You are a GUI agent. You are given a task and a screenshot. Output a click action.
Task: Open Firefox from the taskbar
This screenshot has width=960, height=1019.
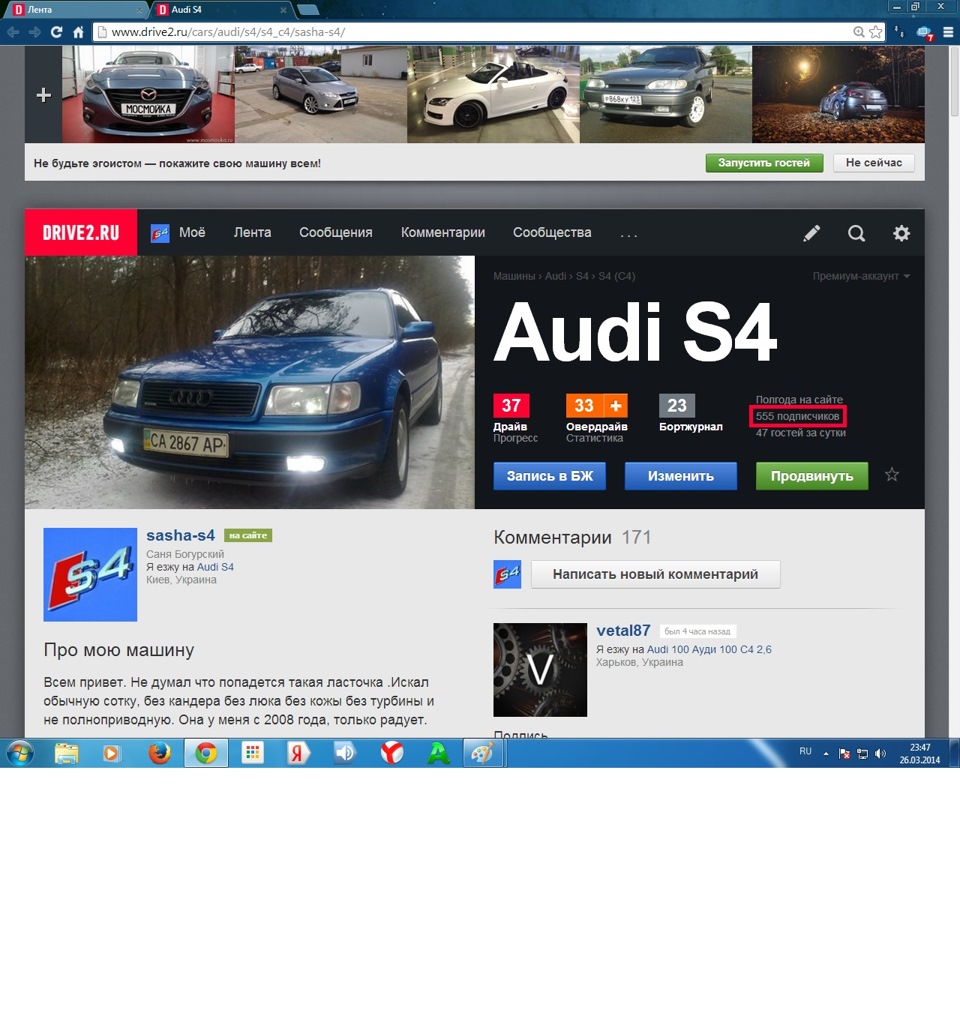(x=159, y=754)
